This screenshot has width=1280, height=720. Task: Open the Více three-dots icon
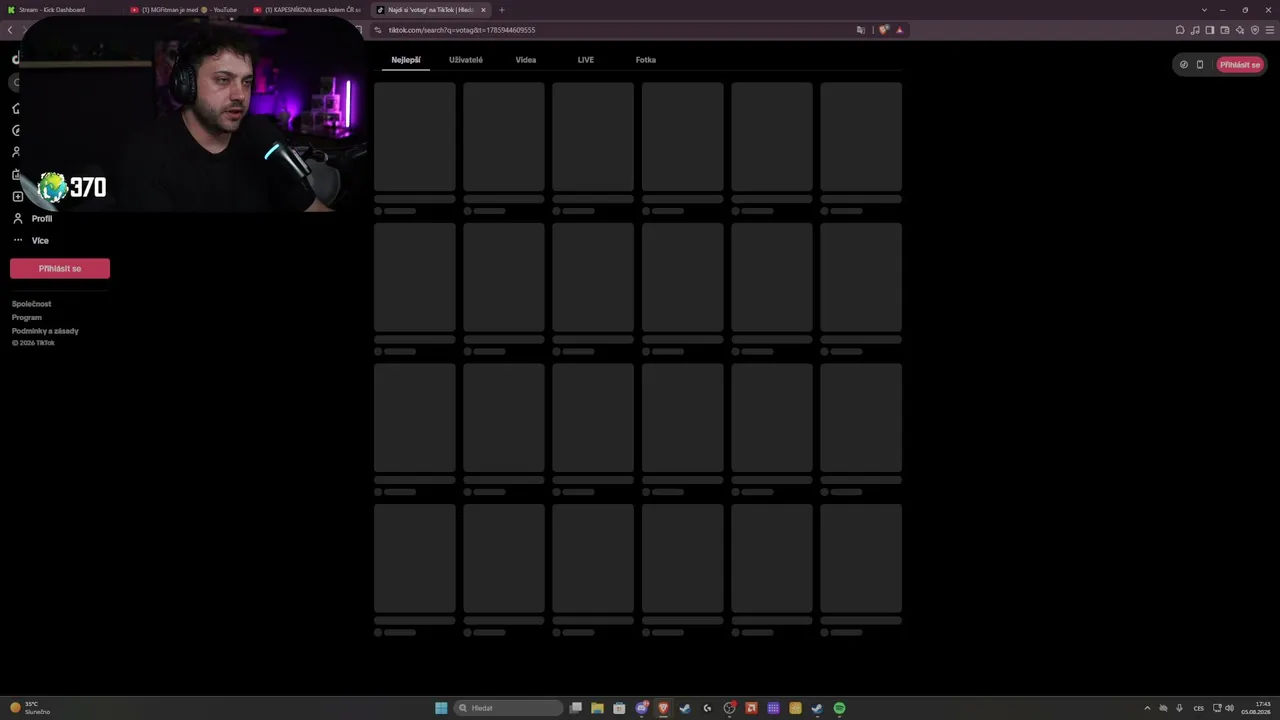click(x=17, y=240)
